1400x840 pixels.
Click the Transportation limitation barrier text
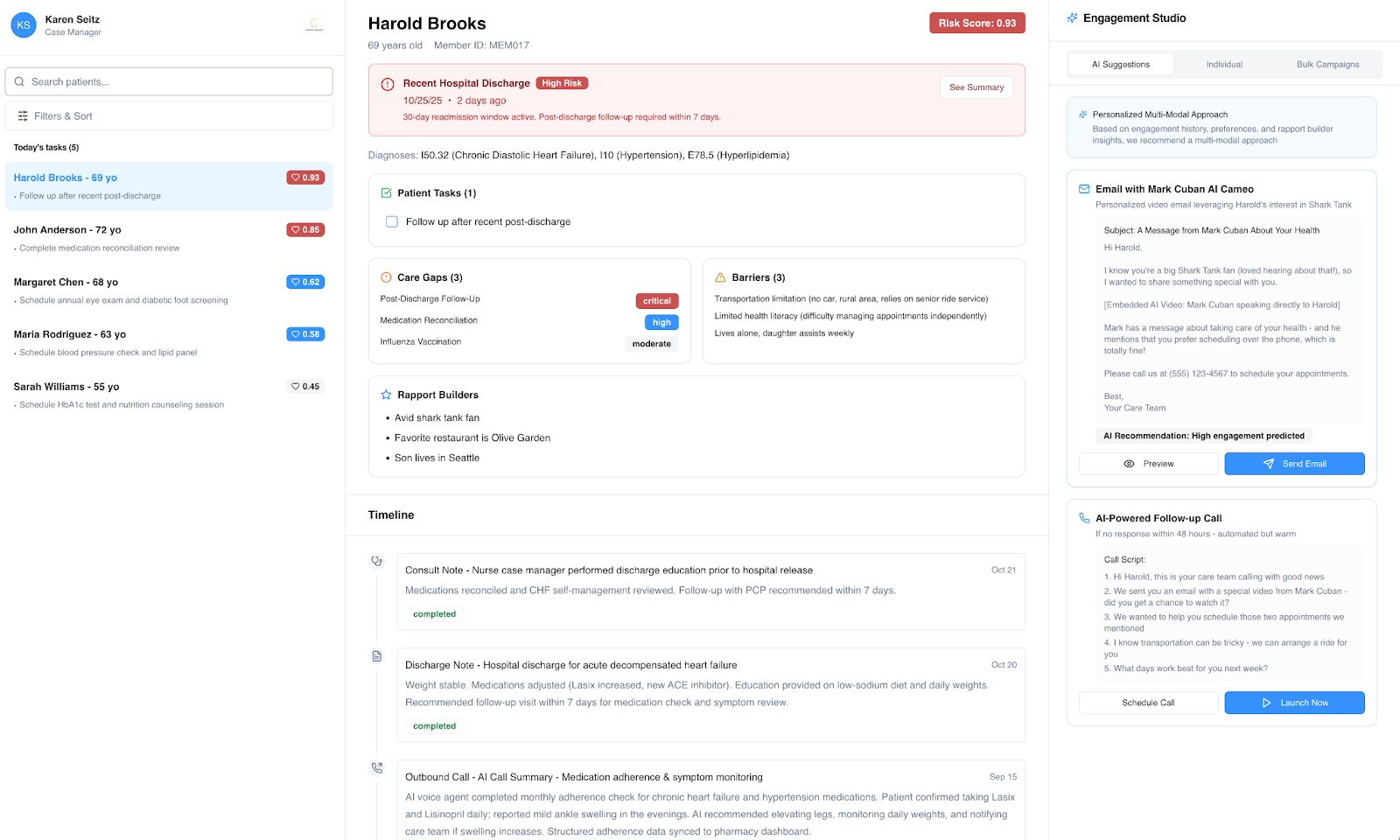tap(851, 299)
